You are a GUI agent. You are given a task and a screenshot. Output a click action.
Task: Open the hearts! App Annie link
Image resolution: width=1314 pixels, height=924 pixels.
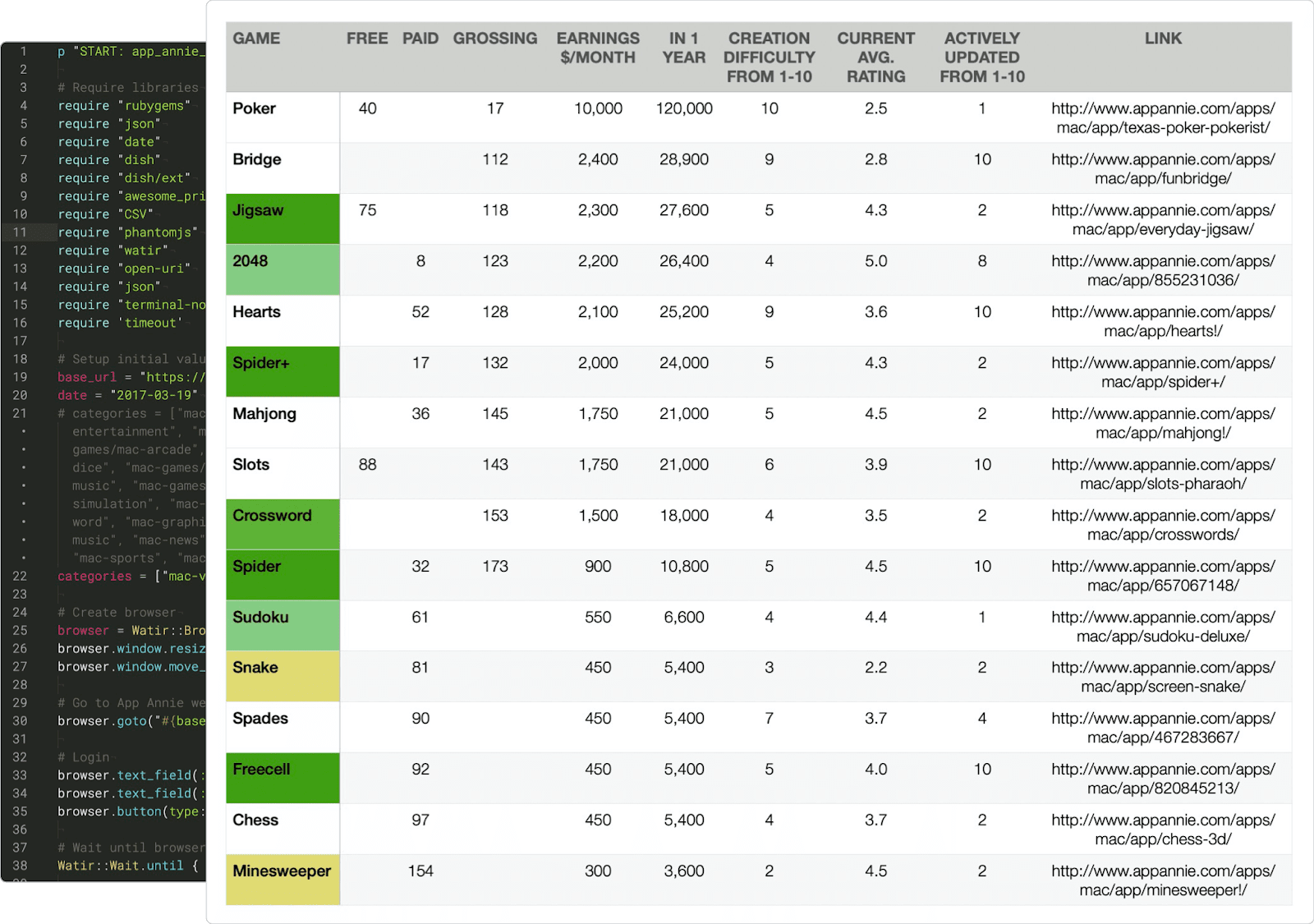(x=1163, y=322)
